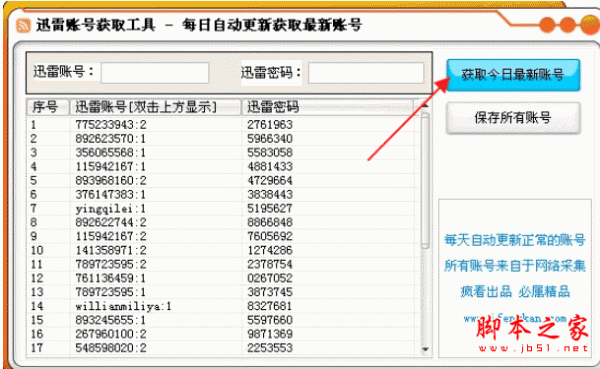600x369 pixels.
Task: Click password 7605692 in the list
Action: [270, 236]
